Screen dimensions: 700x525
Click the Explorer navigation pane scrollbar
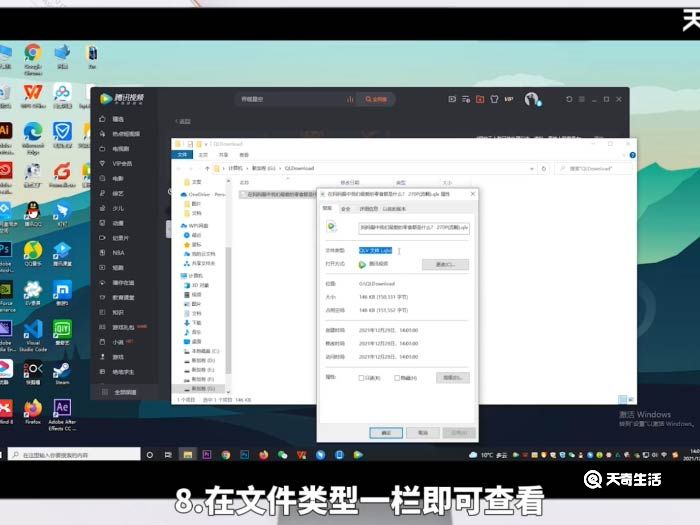[229, 310]
